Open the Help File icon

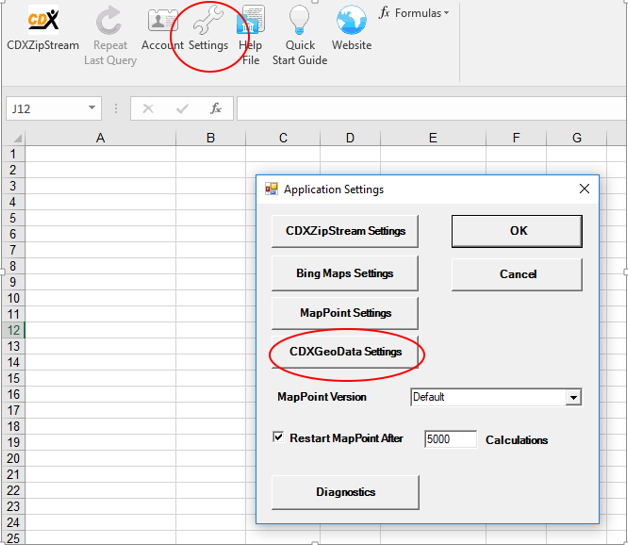(x=251, y=19)
